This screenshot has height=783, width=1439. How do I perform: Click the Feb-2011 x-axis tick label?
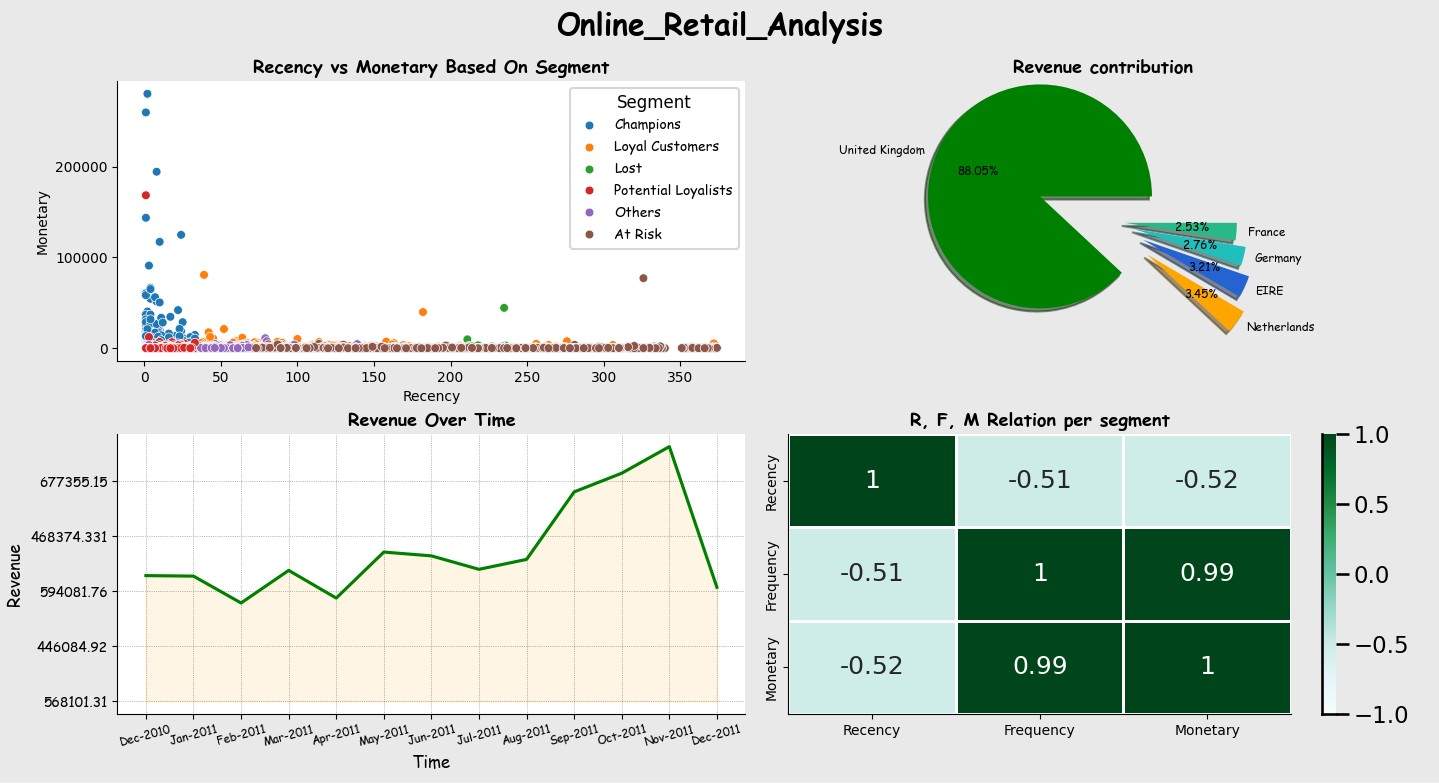[240, 735]
